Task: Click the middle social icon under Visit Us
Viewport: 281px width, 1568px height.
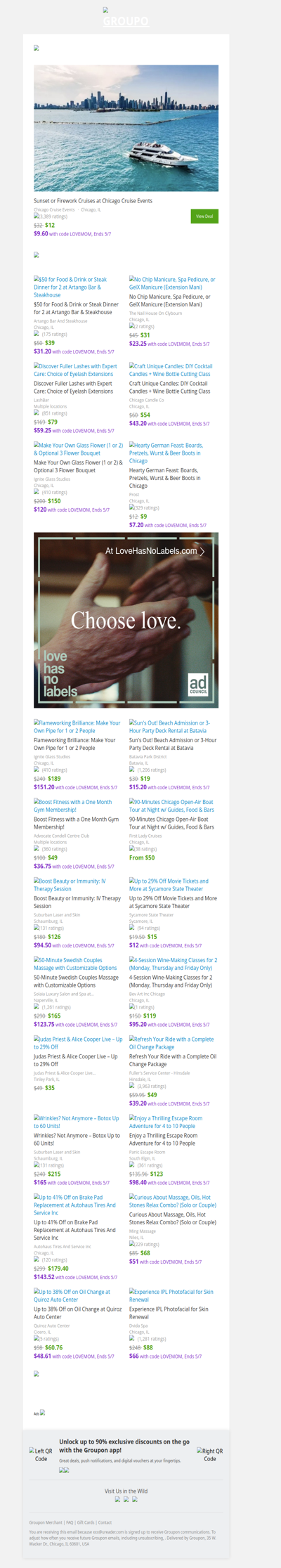Action: pos(126,1499)
